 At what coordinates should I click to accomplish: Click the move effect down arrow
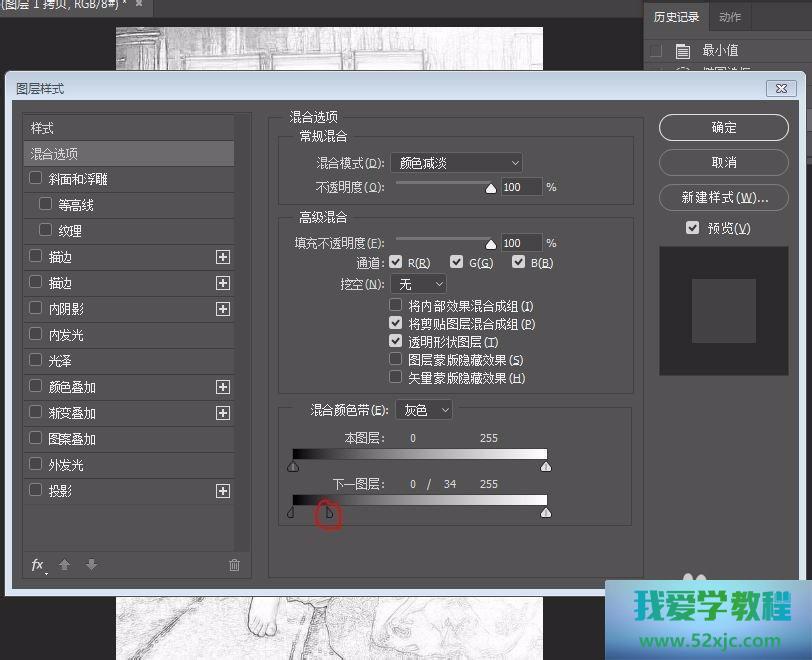91,565
